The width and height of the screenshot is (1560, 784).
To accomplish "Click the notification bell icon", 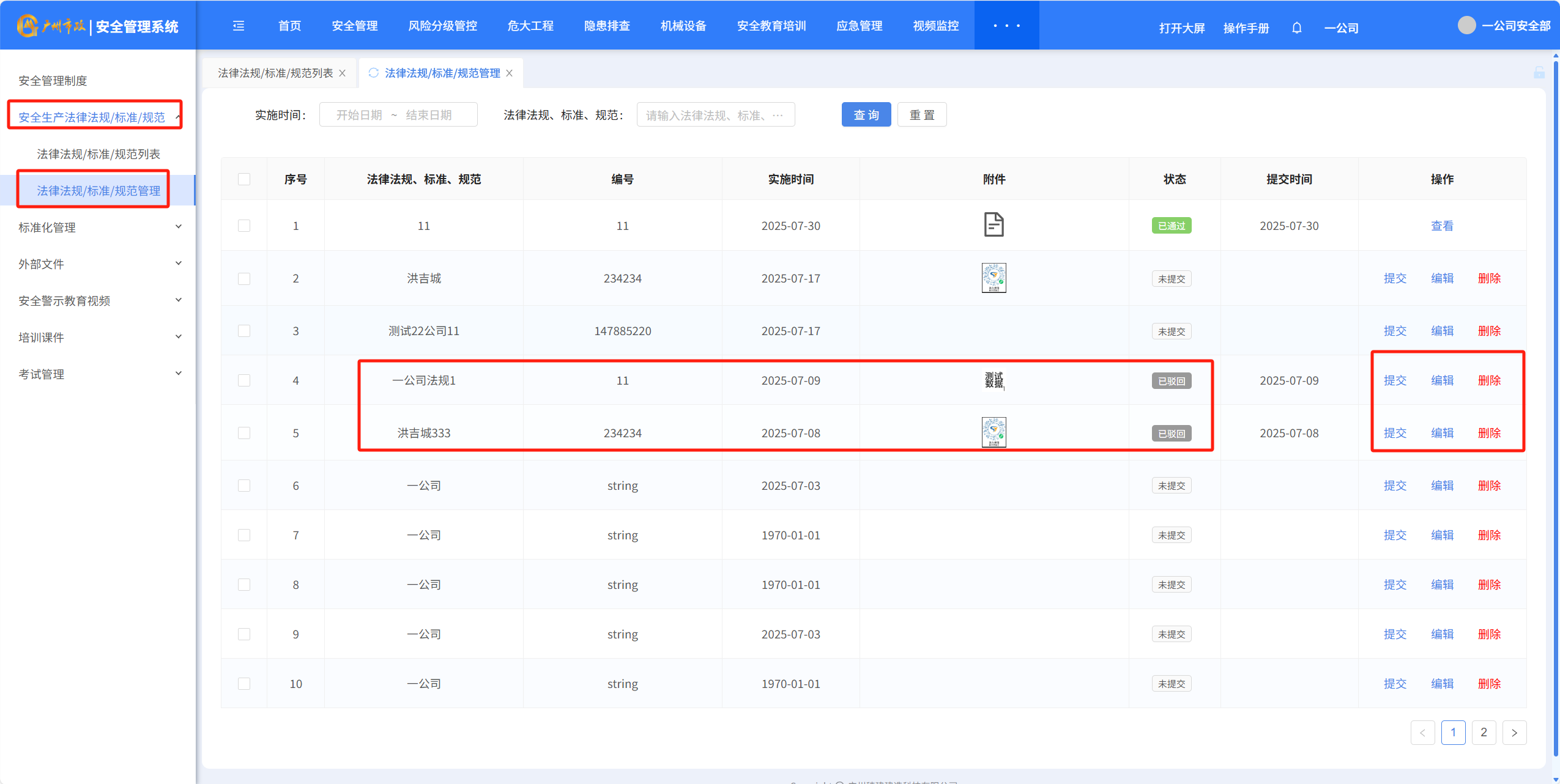I will 1296,28.
